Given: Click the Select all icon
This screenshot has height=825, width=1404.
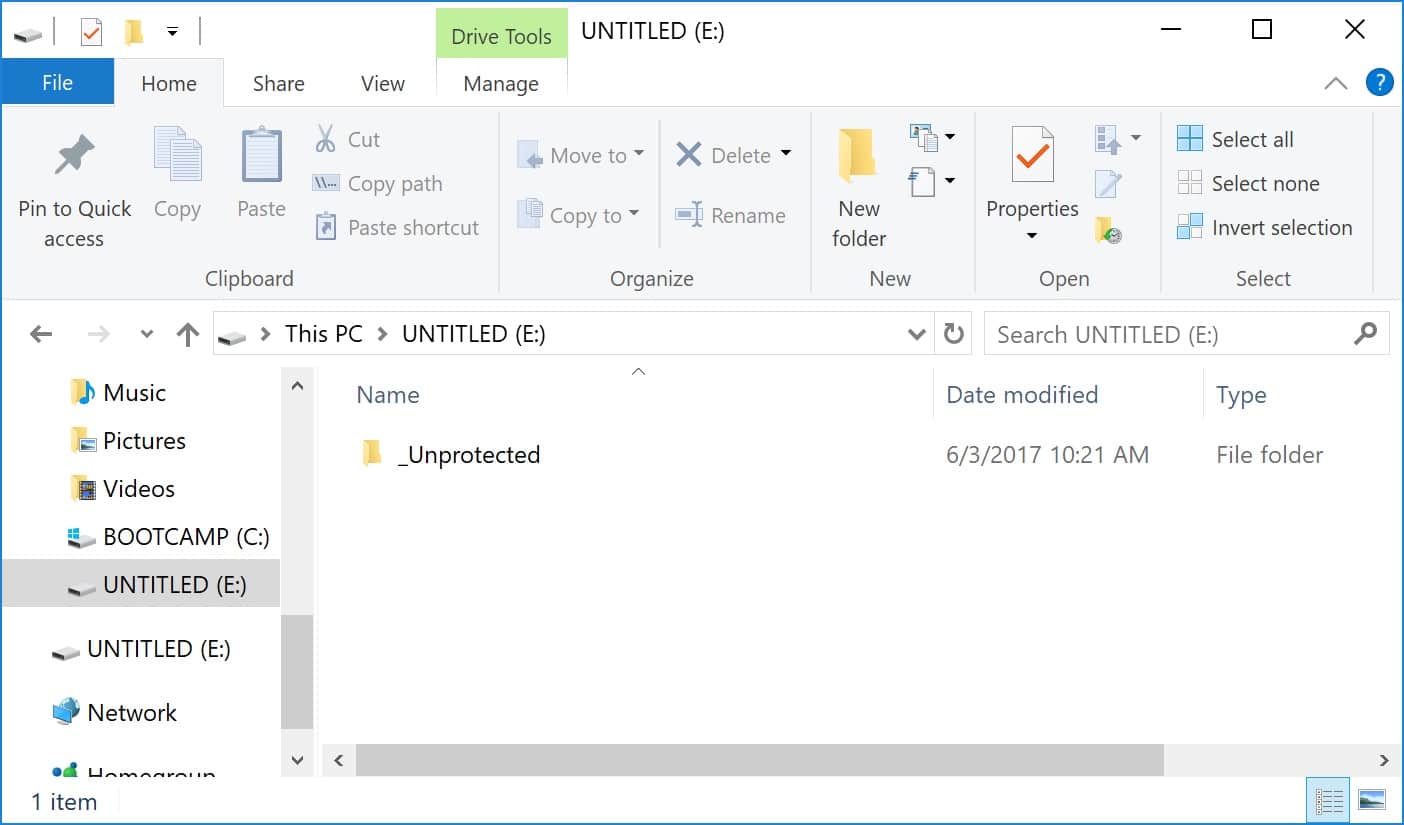Looking at the screenshot, I should (1190, 139).
